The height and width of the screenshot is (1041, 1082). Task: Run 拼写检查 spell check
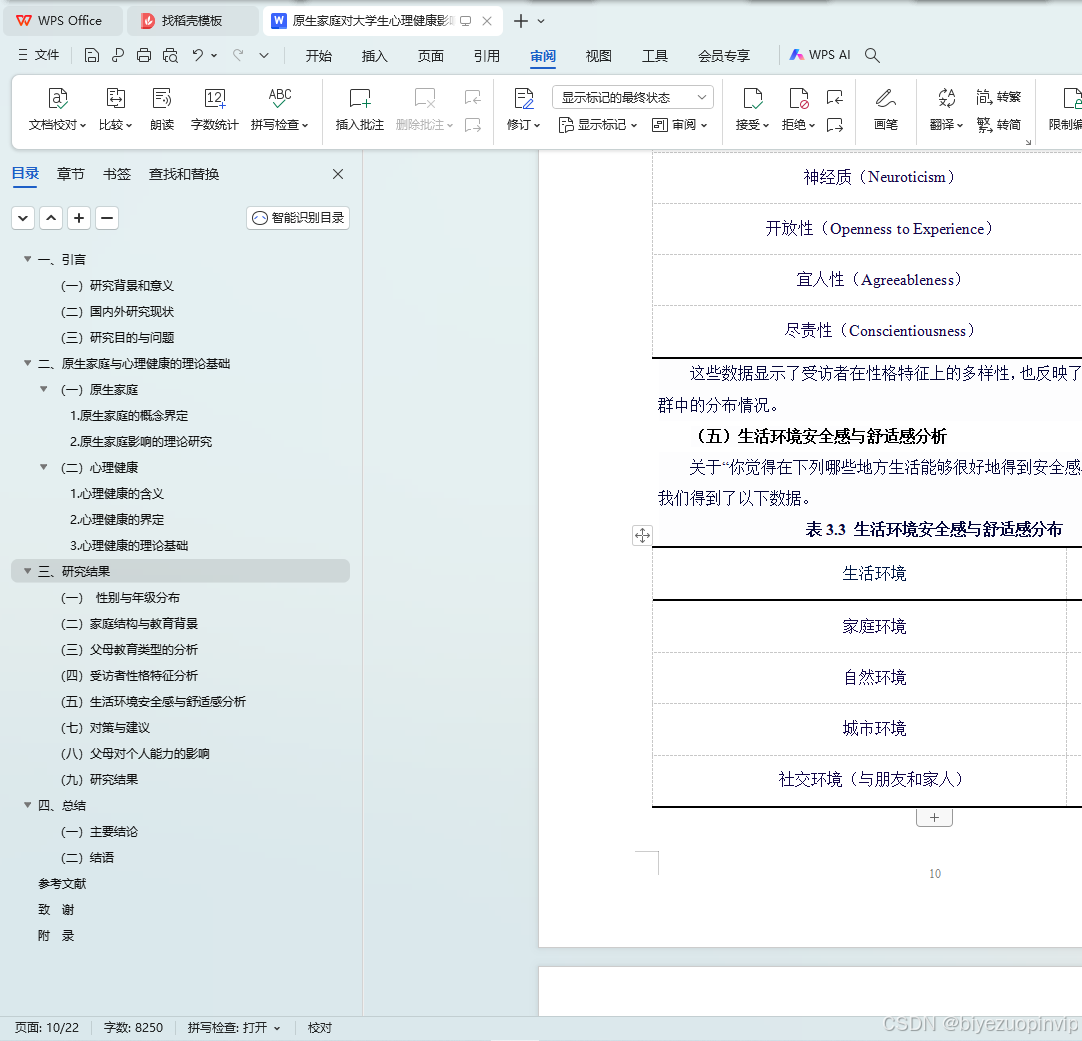(x=279, y=110)
